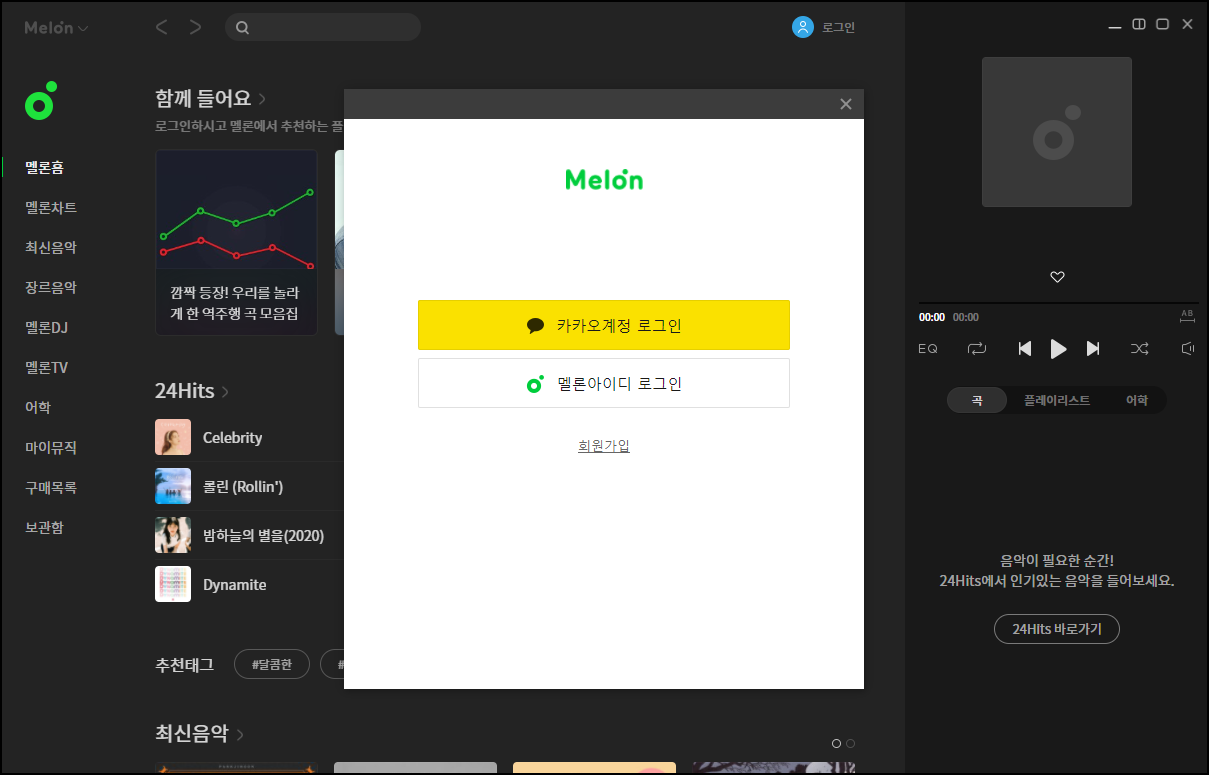
Task: Click 카카오계정 로그인 yellow button
Action: 604,325
